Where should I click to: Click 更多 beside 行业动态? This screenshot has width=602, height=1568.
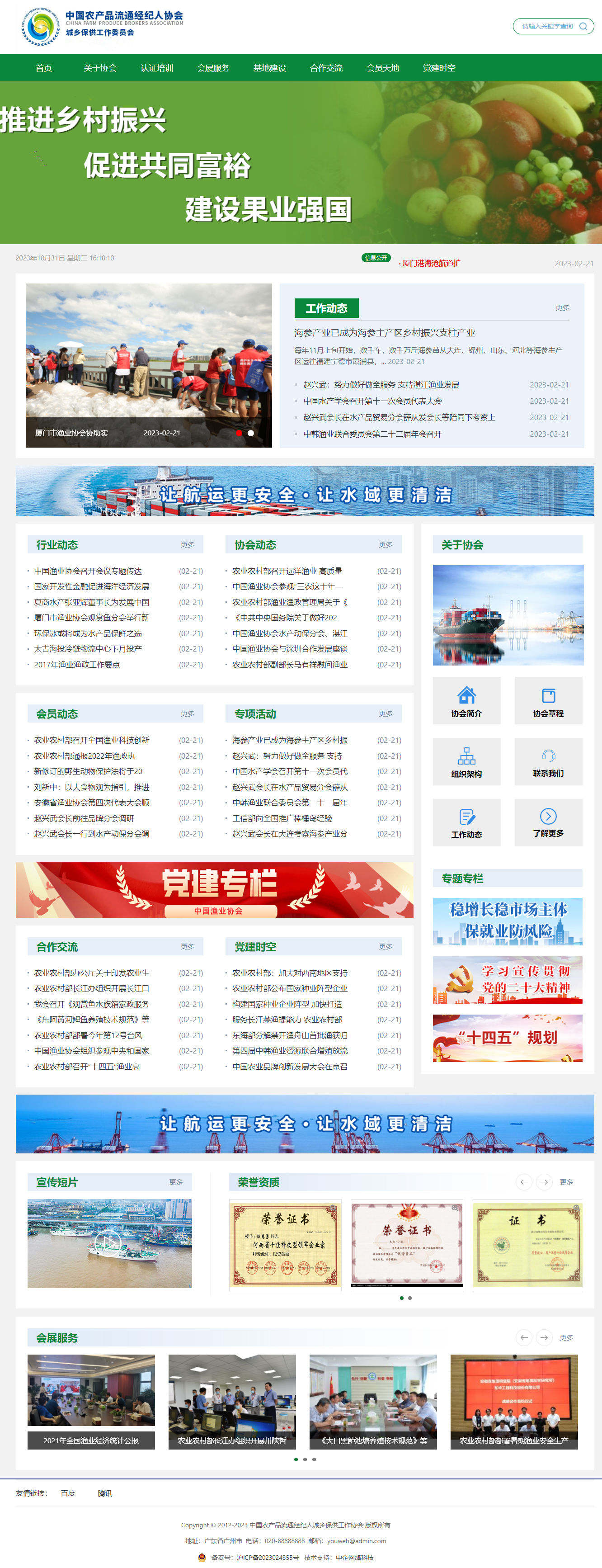coord(188,544)
